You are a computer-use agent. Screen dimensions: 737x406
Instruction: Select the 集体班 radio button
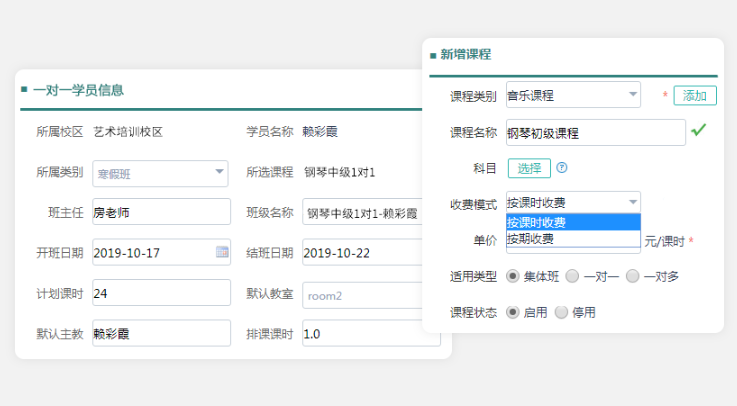pos(513,275)
